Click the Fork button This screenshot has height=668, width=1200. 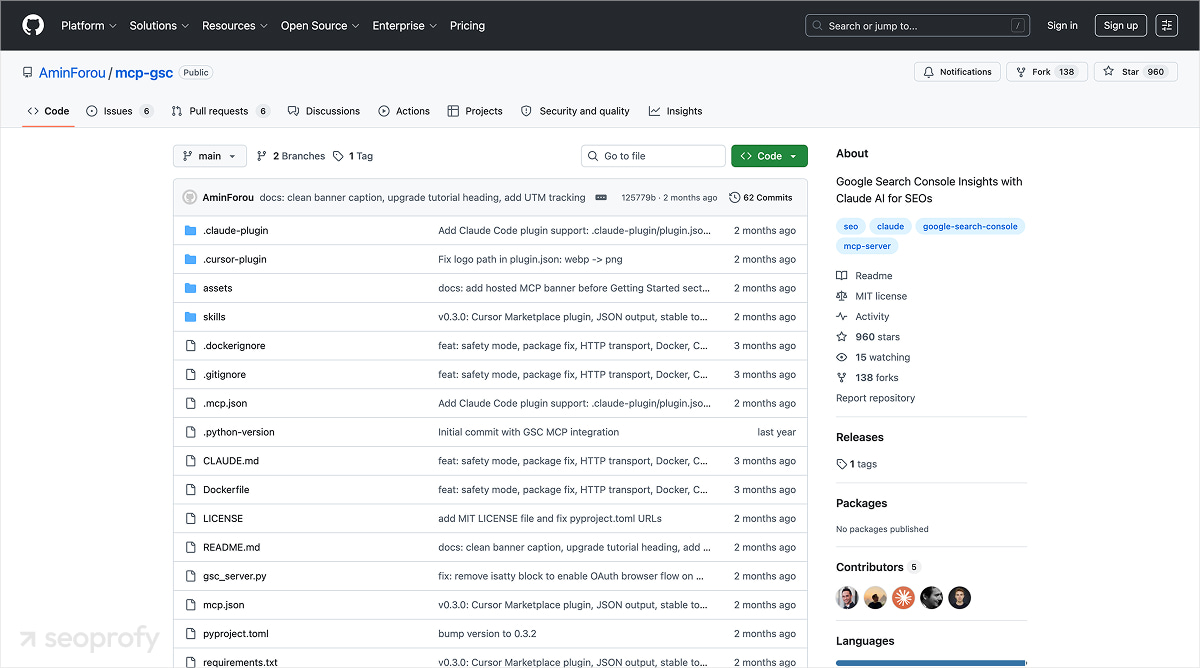1046,72
